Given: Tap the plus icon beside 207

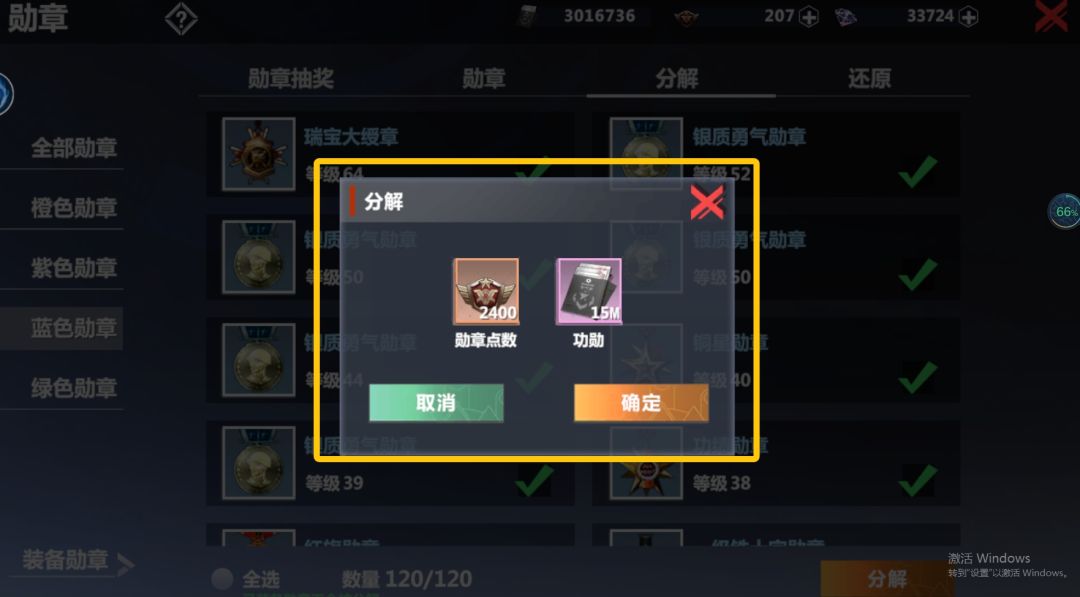Looking at the screenshot, I should pos(809,17).
